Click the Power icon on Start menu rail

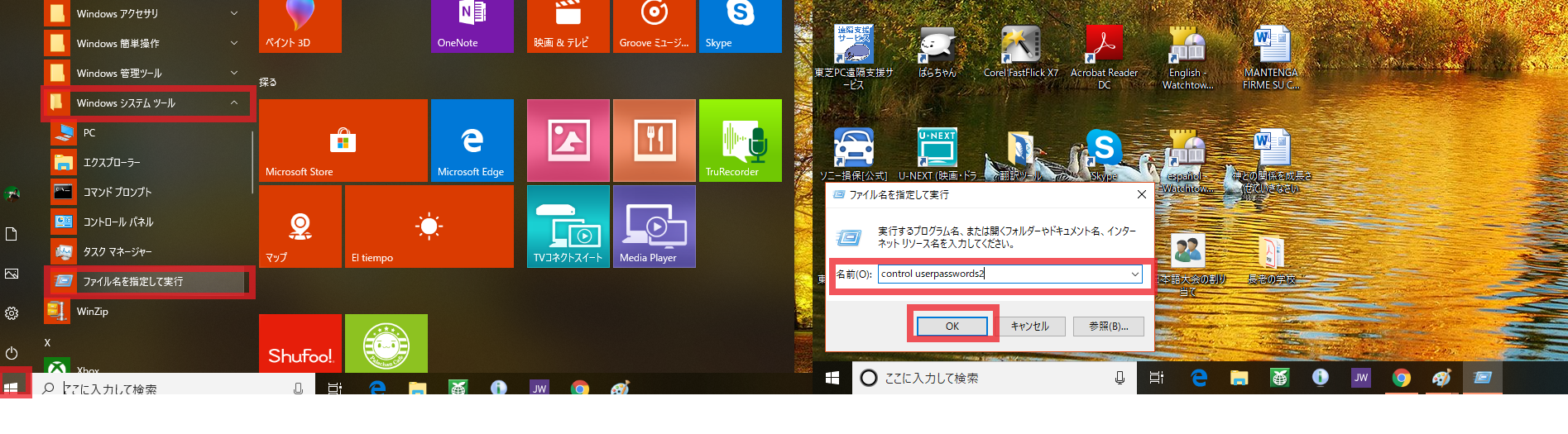point(12,353)
